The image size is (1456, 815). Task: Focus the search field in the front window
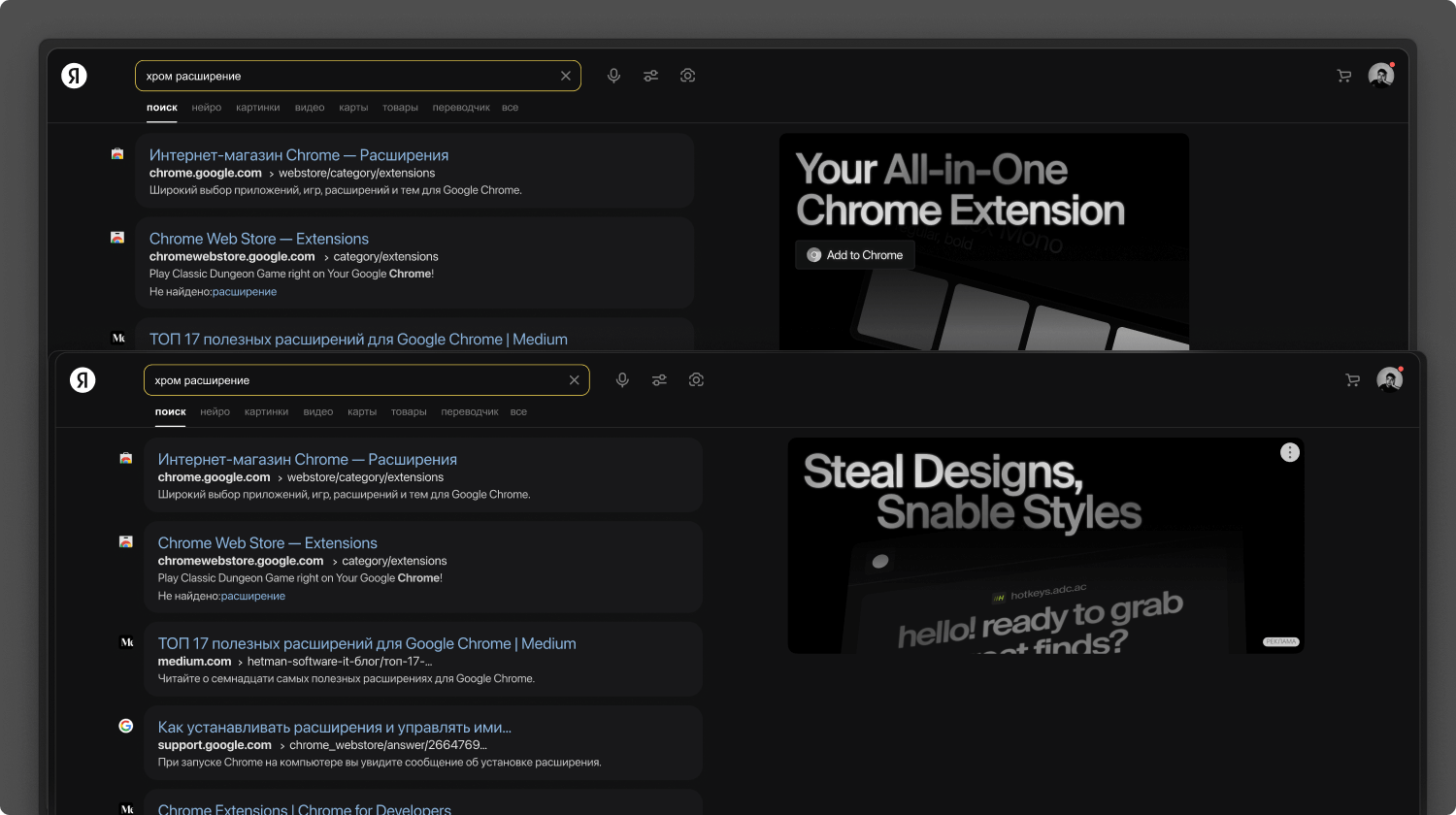(354, 380)
